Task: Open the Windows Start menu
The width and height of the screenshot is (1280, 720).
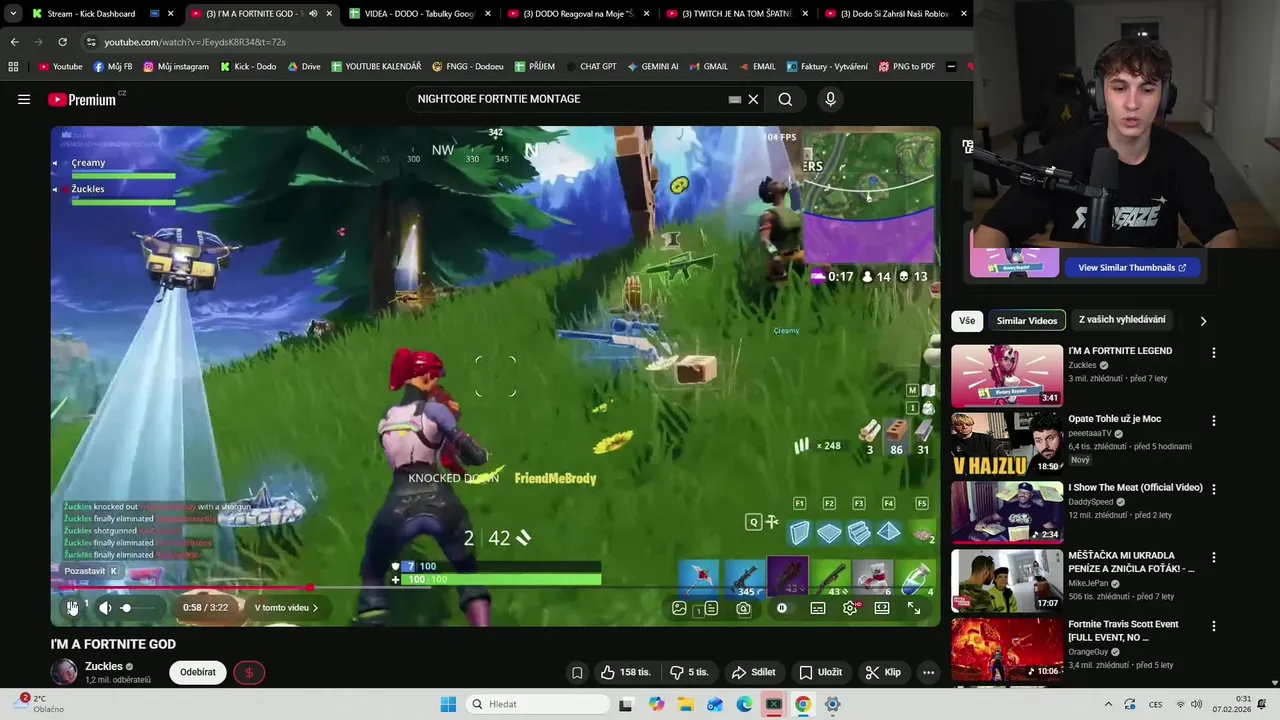Action: pos(448,704)
